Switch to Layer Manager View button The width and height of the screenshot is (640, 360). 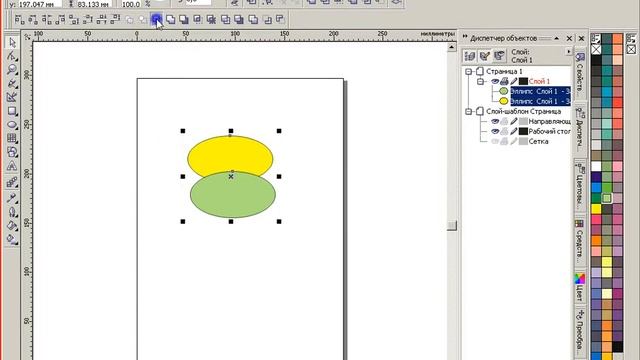(499, 56)
